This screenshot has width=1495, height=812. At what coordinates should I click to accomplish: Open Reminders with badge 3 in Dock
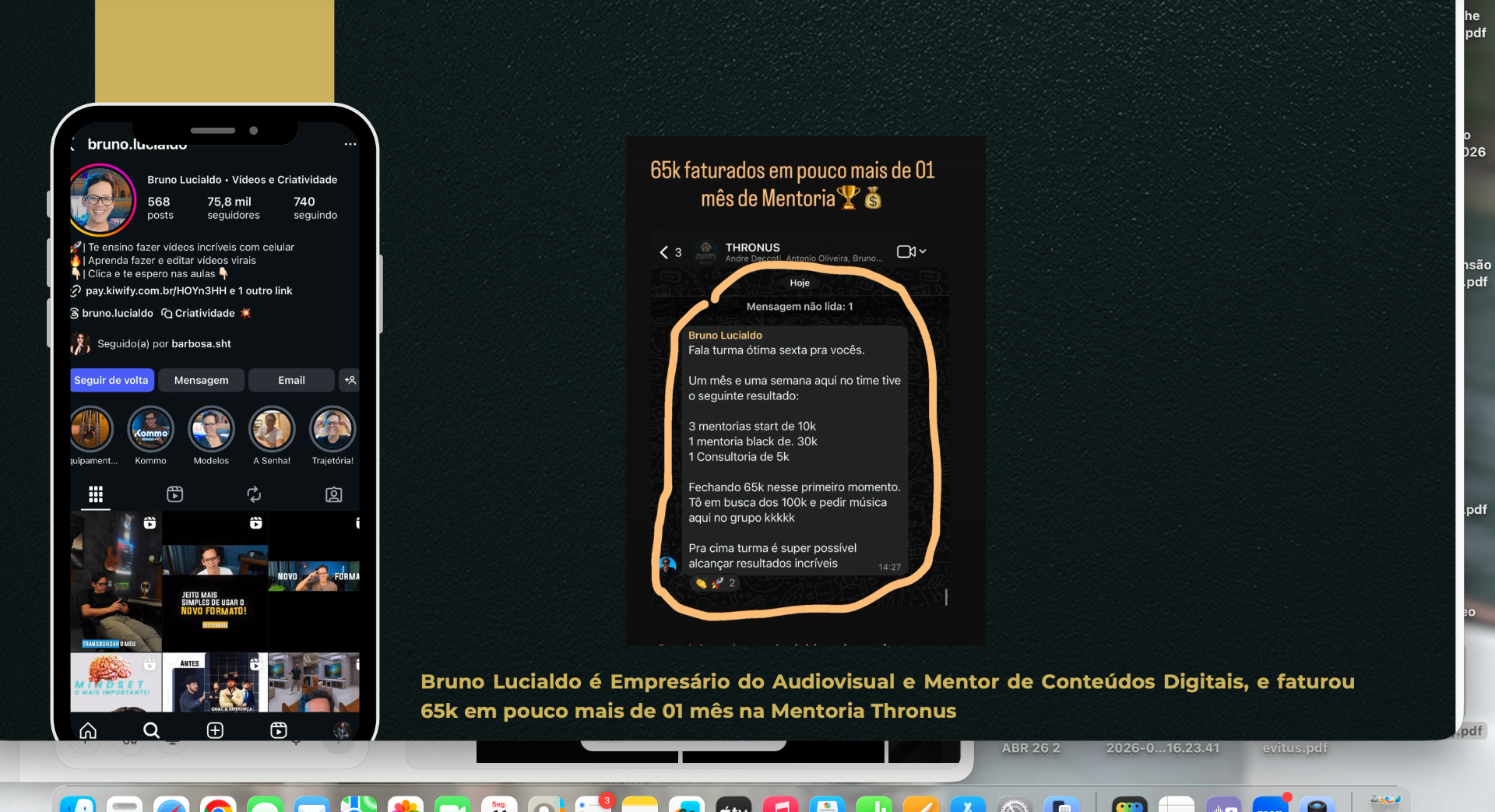coord(593,805)
